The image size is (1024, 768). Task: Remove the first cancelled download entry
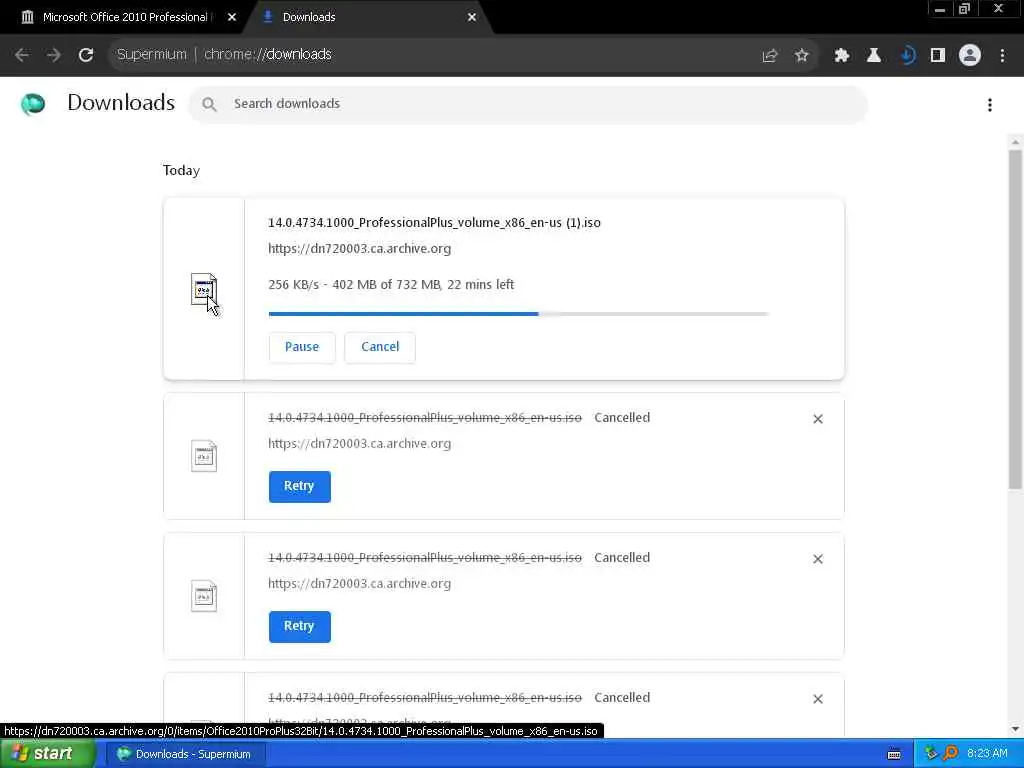click(818, 419)
